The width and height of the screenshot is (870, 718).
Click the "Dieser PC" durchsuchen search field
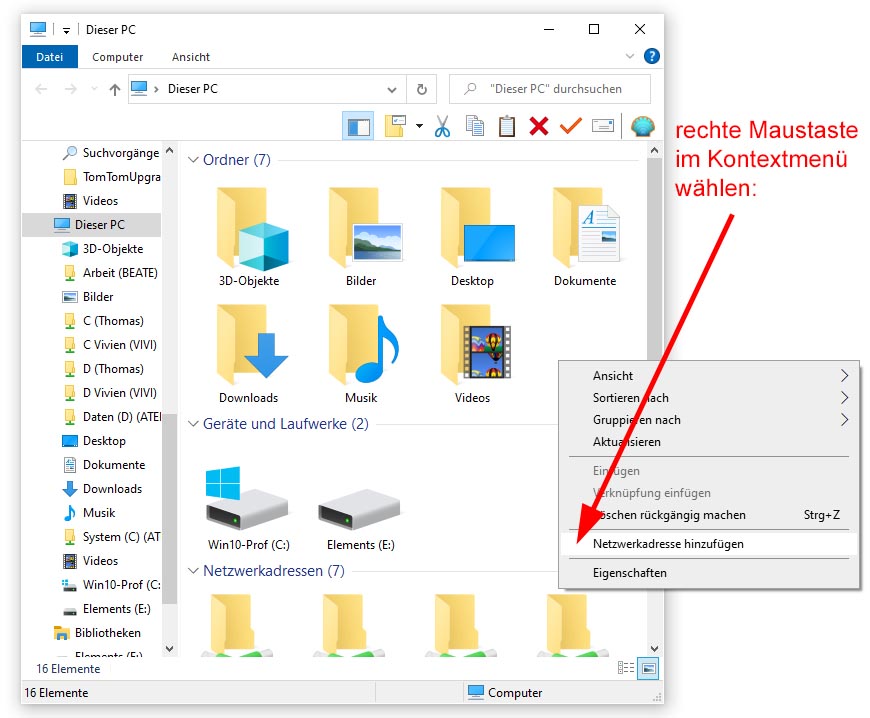560,89
